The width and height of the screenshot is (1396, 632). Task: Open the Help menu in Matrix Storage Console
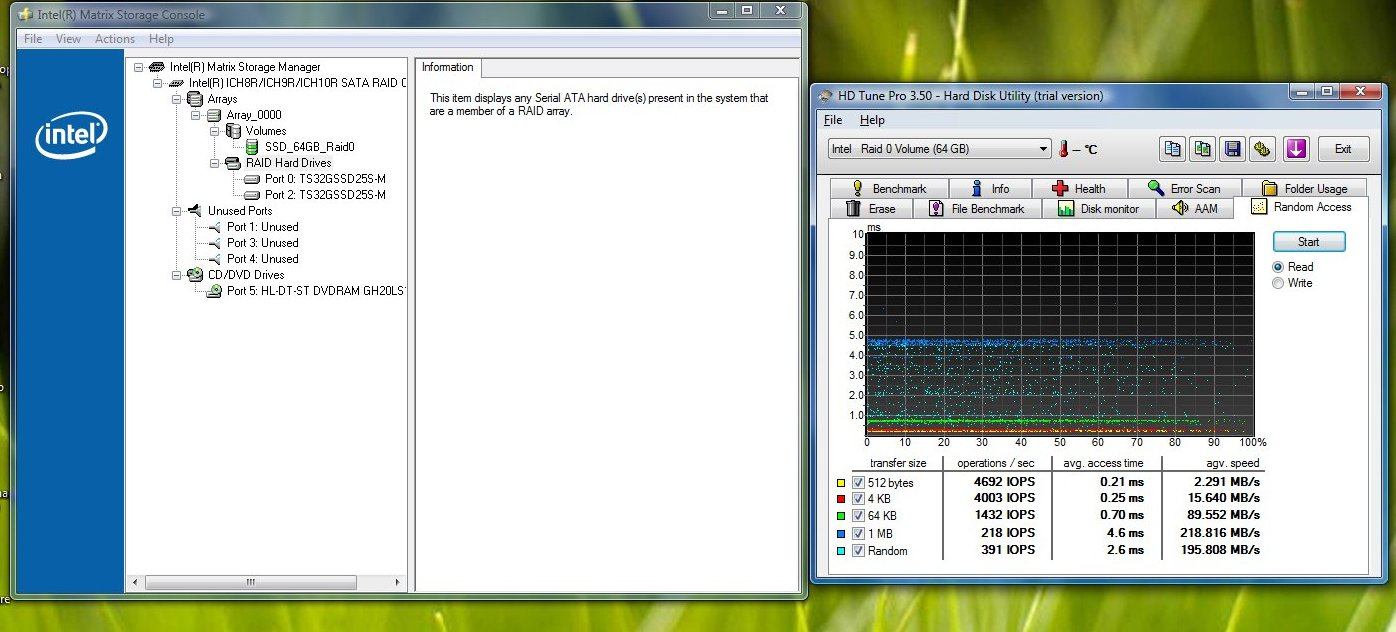161,39
